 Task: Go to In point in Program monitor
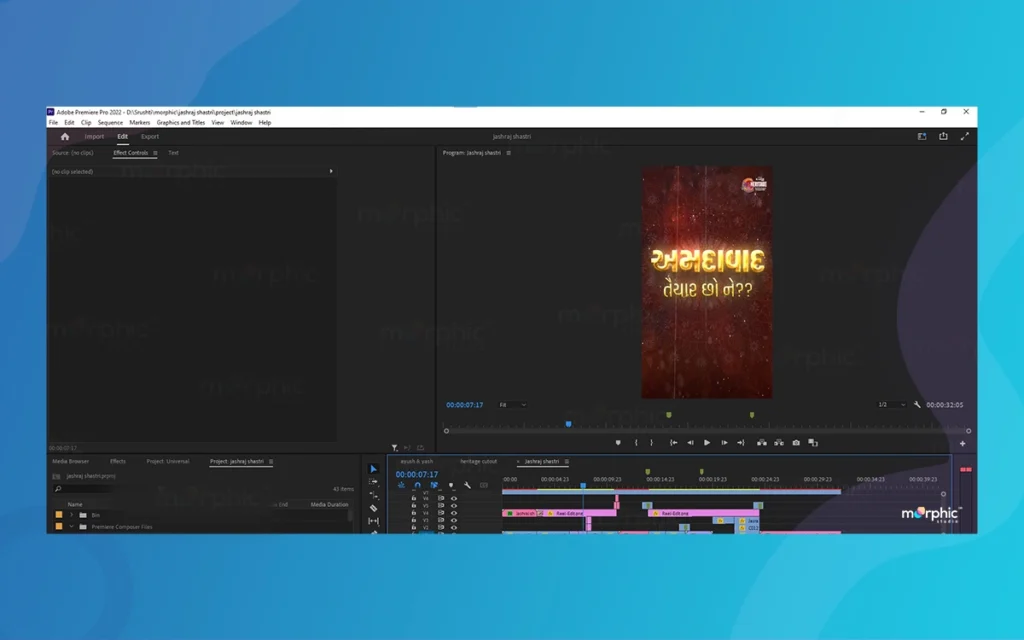pyautogui.click(x=673, y=443)
